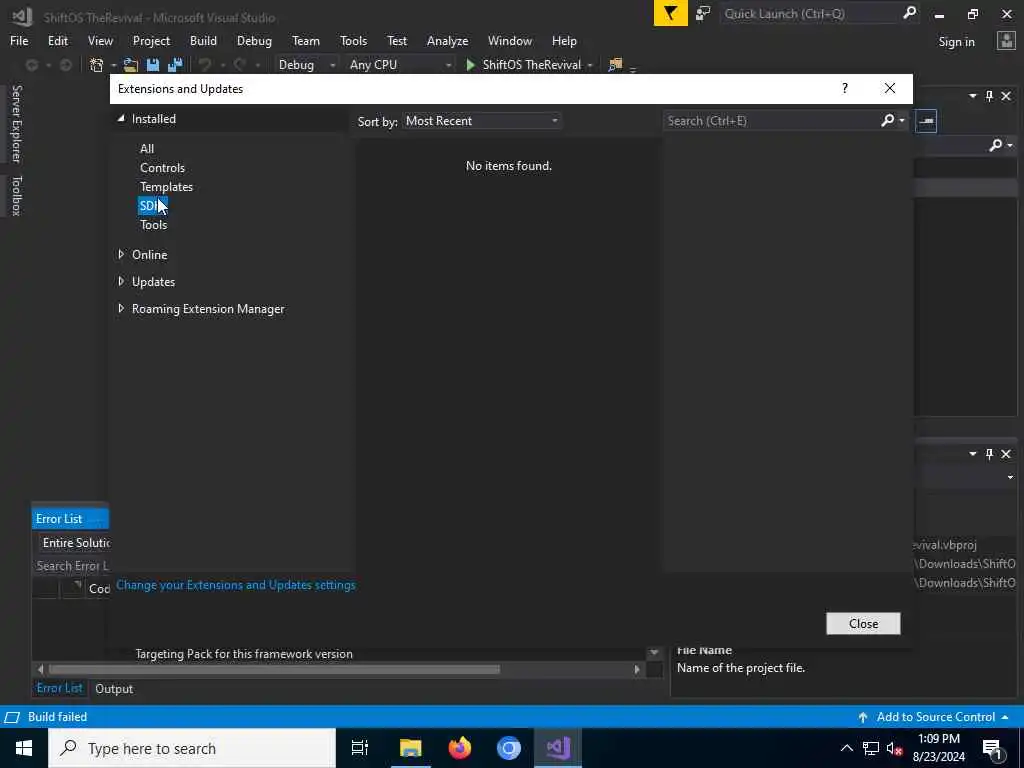This screenshot has width=1024, height=768.
Task: Select All under Installed
Action: pos(147,148)
